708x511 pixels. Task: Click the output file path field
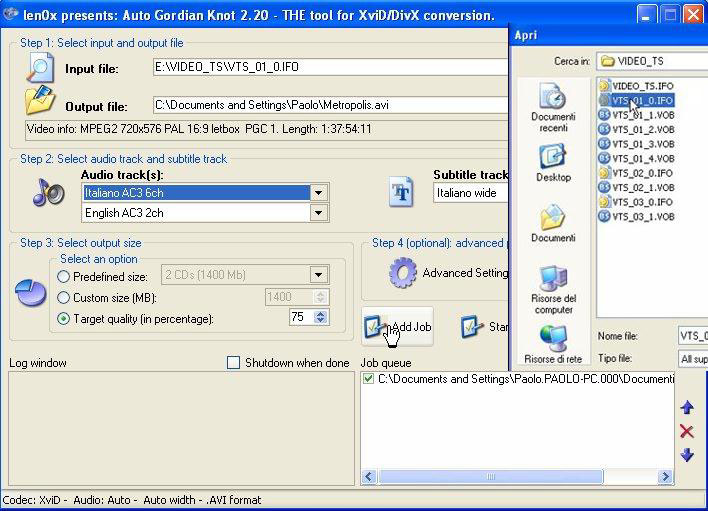point(330,104)
